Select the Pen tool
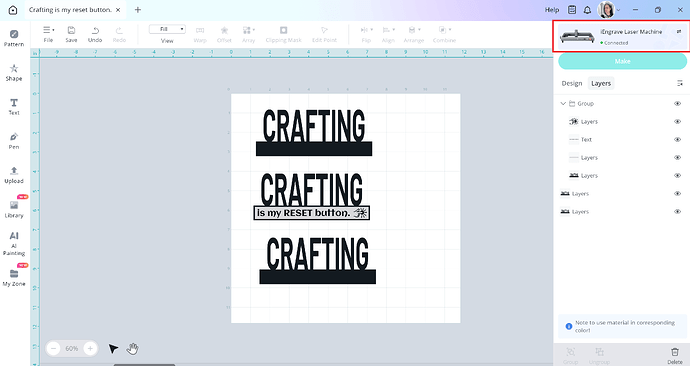This screenshot has width=690, height=366. pos(14,141)
